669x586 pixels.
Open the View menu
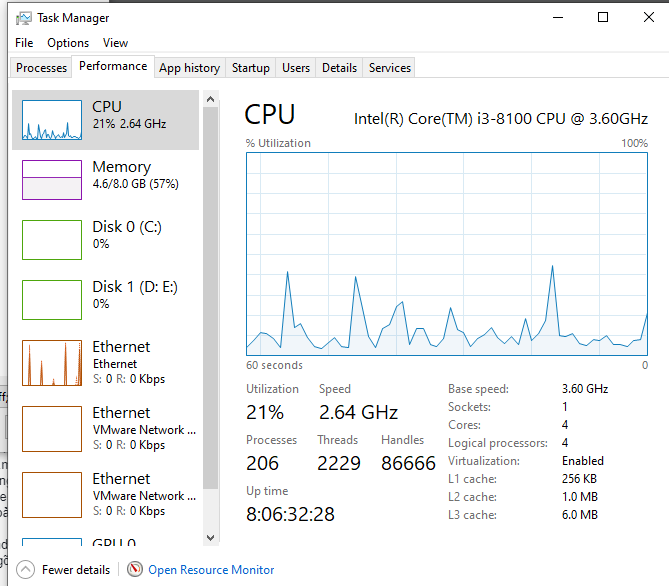[115, 43]
